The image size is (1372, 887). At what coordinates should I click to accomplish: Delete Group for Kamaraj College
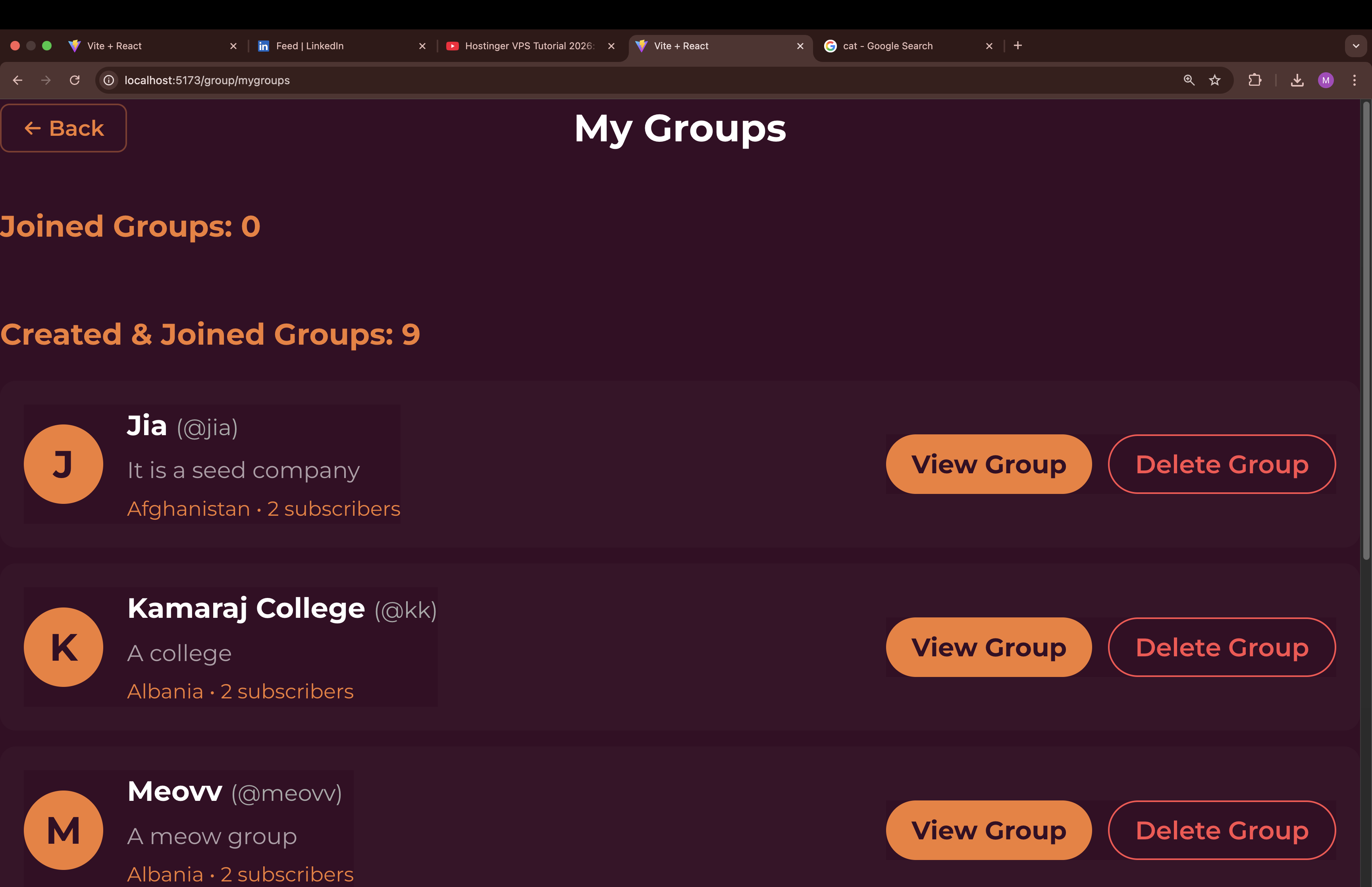[1222, 648]
